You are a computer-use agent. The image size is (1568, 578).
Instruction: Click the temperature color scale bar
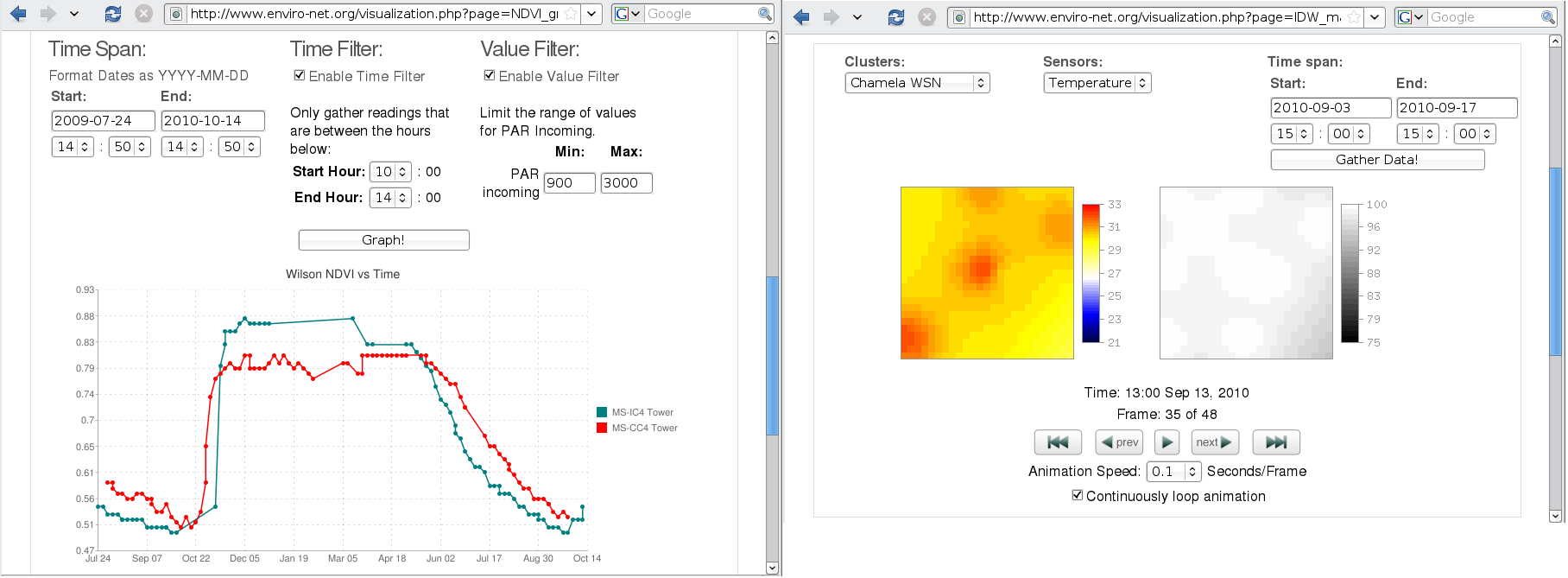[x=1091, y=273]
